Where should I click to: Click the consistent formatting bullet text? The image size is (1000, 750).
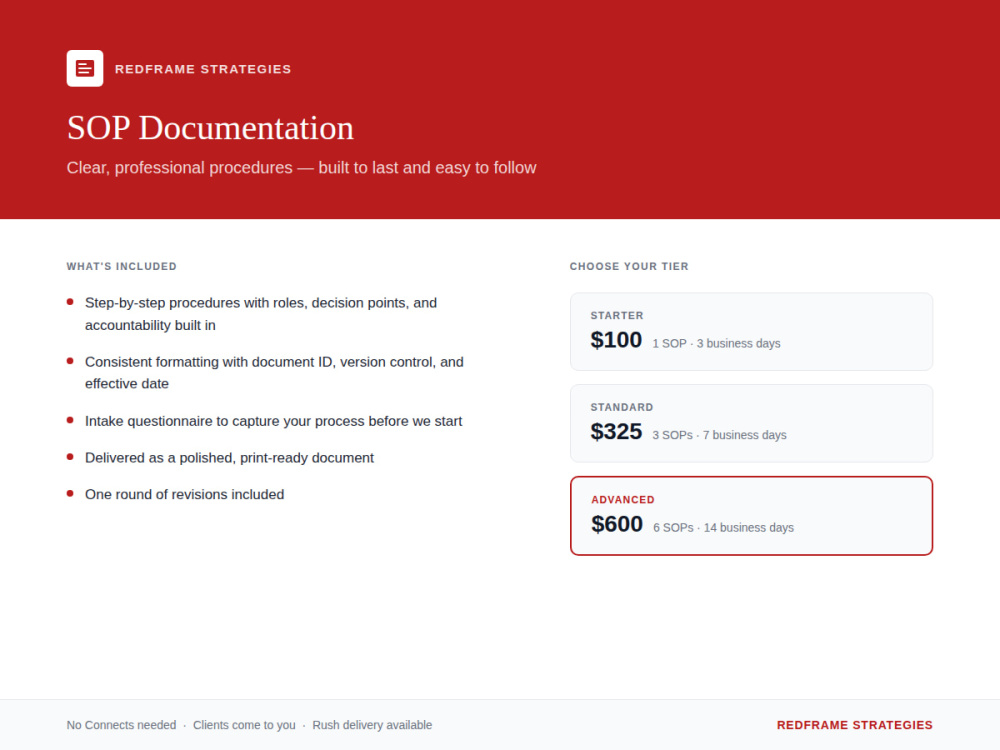(x=274, y=373)
